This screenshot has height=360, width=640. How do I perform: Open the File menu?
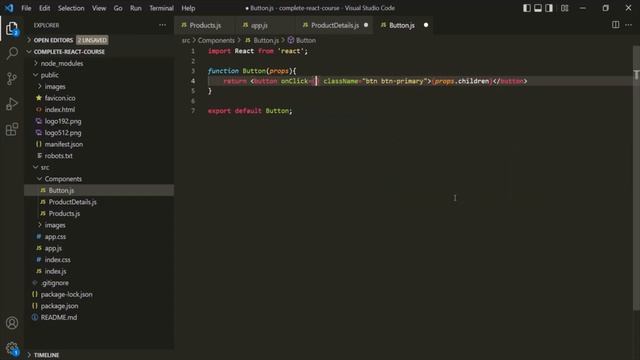[26, 8]
